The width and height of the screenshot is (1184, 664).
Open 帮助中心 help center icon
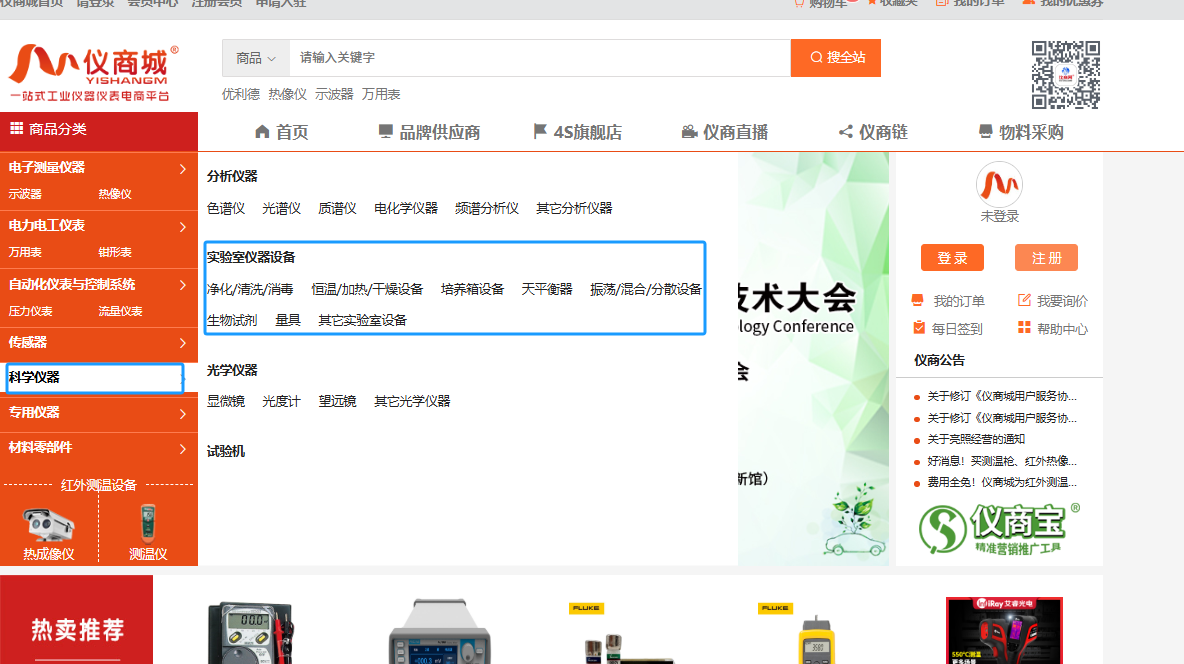[1024, 329]
